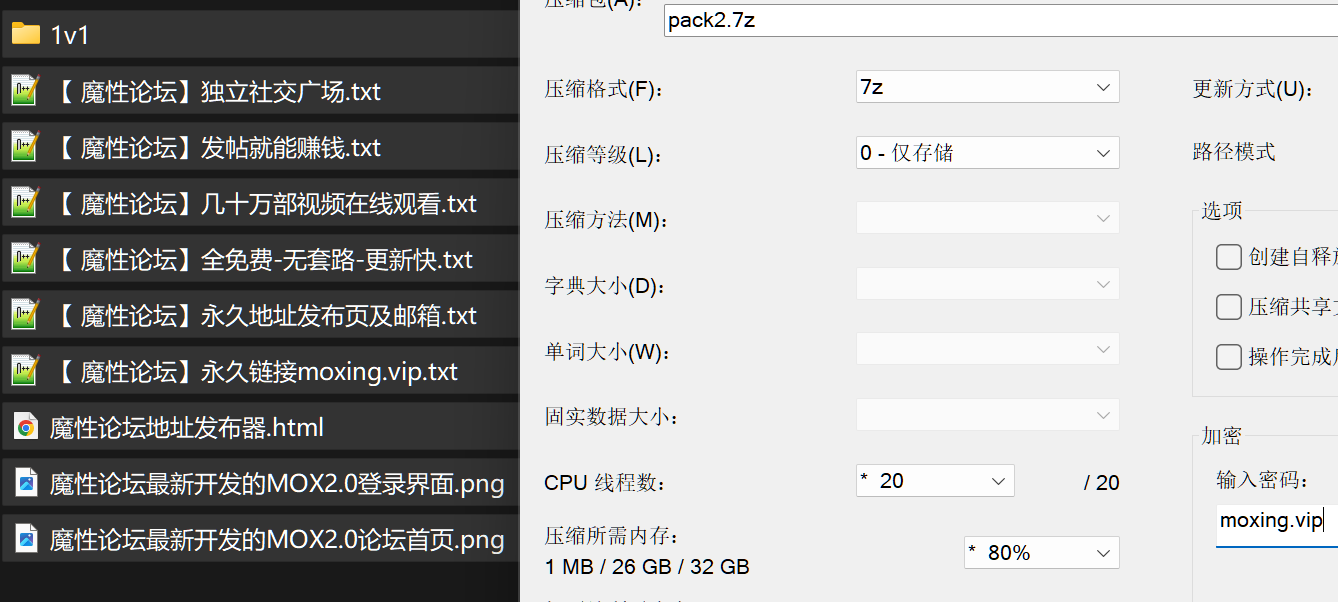Click the 1v1 folder icon
Image resolution: width=1338 pixels, height=602 pixels.
tap(26, 35)
